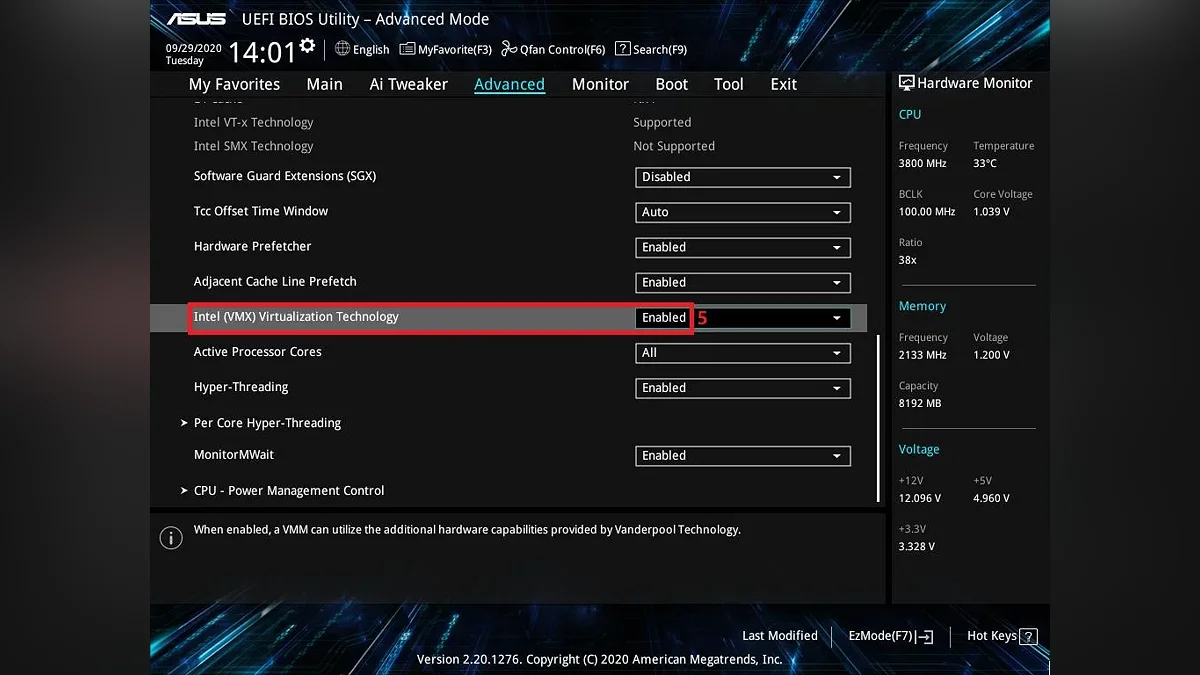This screenshot has height=675, width=1200.
Task: Click the CPU section heading
Action: tap(910, 115)
